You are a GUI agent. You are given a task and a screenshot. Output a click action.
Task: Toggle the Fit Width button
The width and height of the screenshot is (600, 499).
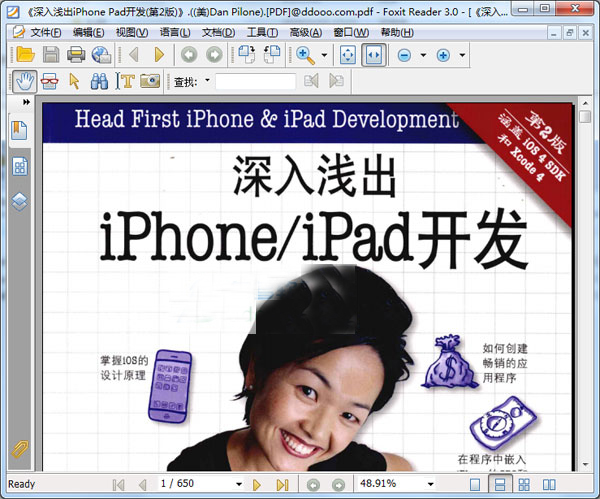(x=373, y=55)
